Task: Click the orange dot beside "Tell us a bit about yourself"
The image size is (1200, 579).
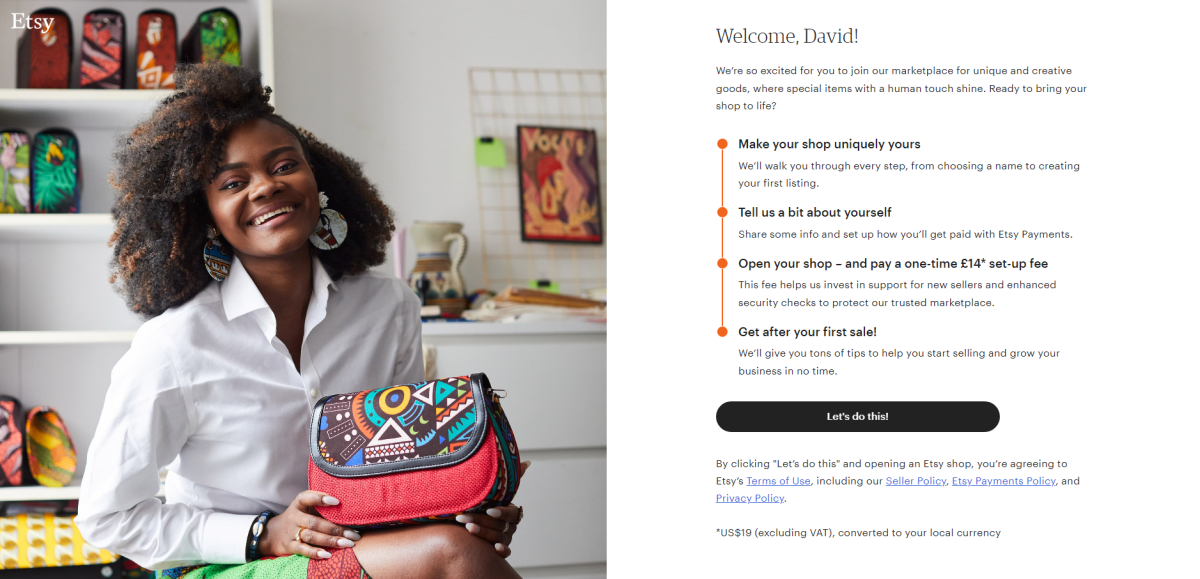Action: click(722, 212)
